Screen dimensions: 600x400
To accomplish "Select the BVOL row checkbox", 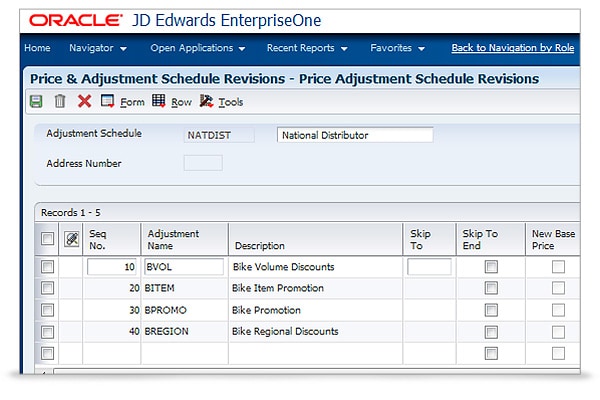I will pos(47,267).
